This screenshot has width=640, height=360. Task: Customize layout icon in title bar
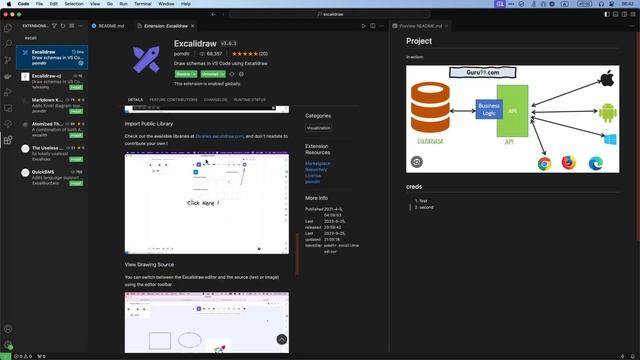633,14
